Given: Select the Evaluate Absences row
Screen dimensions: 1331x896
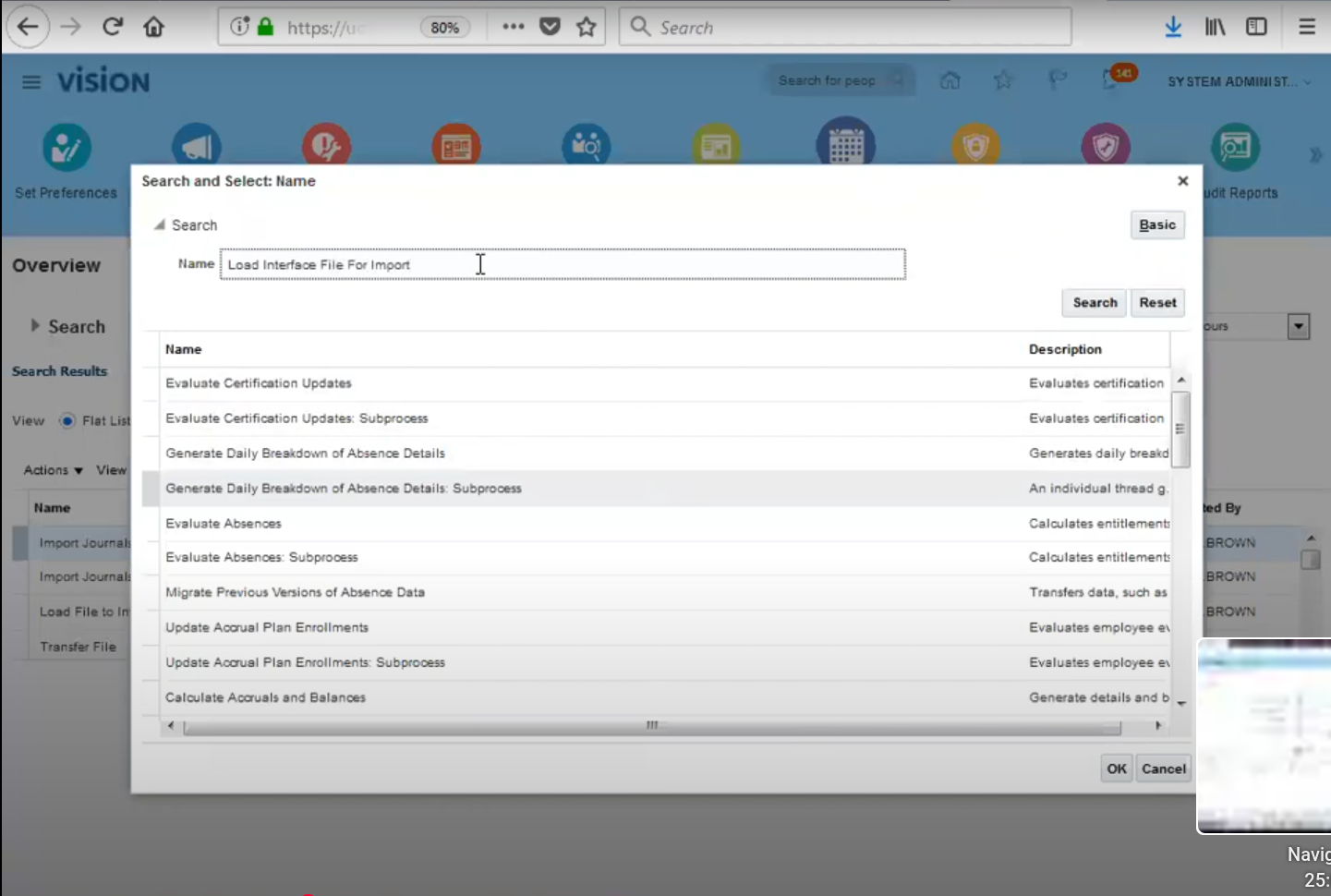Looking at the screenshot, I should [224, 524].
